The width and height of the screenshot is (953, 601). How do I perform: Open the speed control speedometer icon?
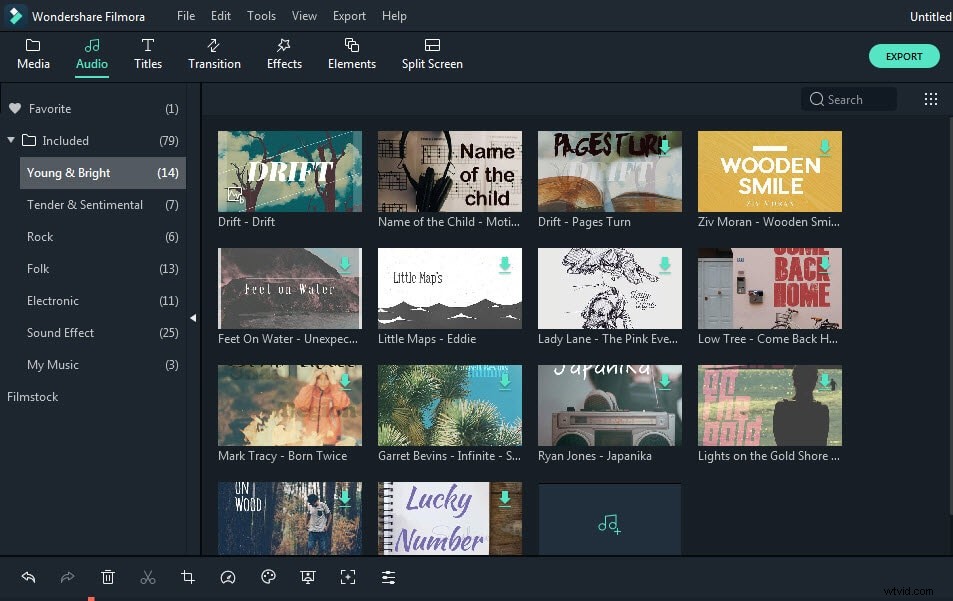[x=228, y=577]
